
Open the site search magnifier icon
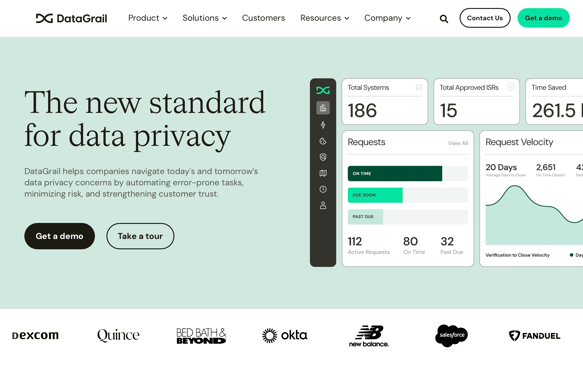444,19
